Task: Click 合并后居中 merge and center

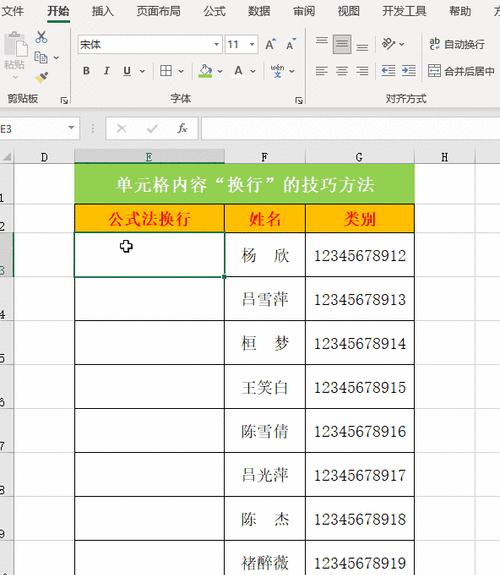Action: 461,71
